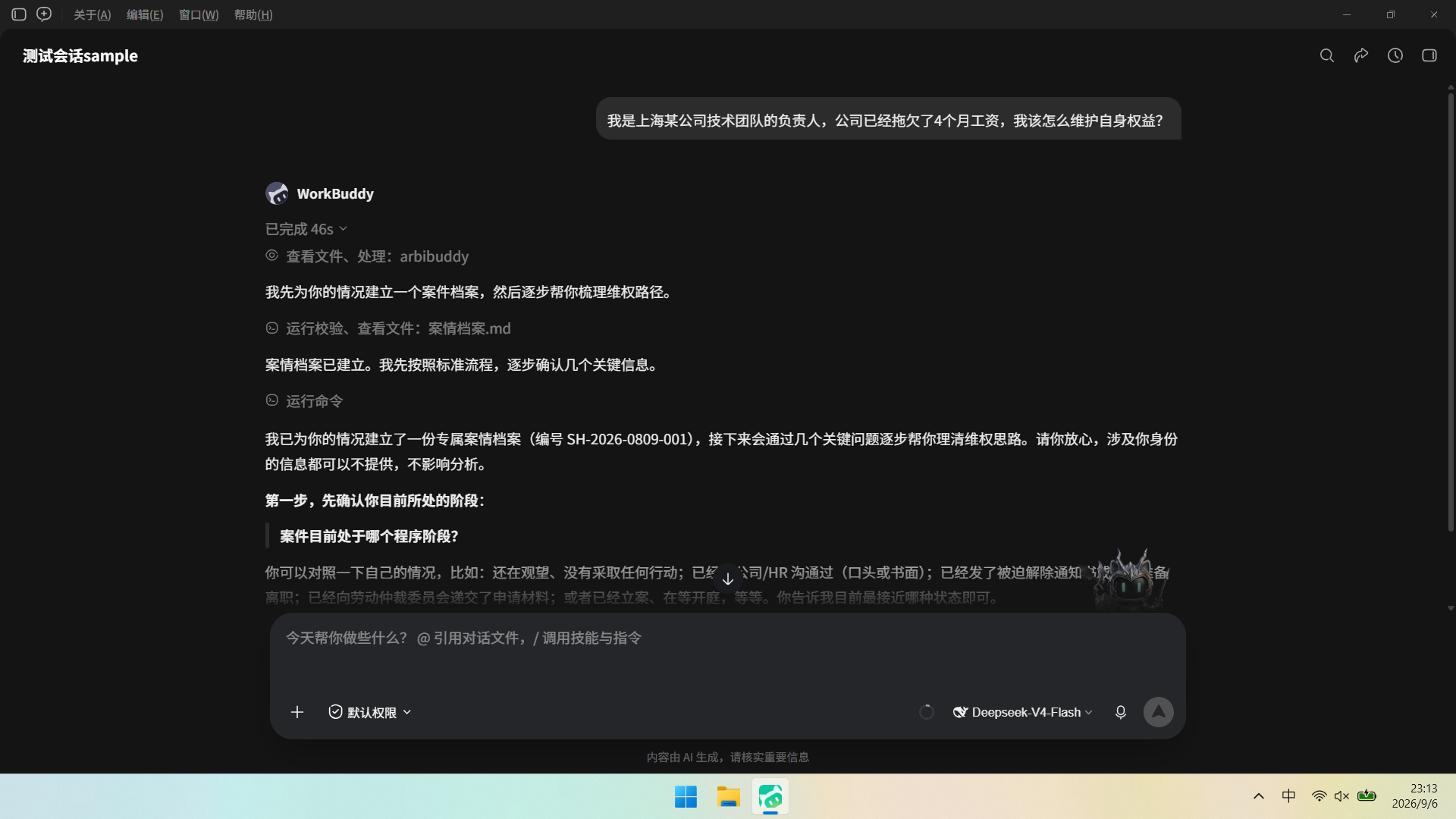Open the 运行命令 step
Screen dimensions: 1456x819
click(304, 401)
